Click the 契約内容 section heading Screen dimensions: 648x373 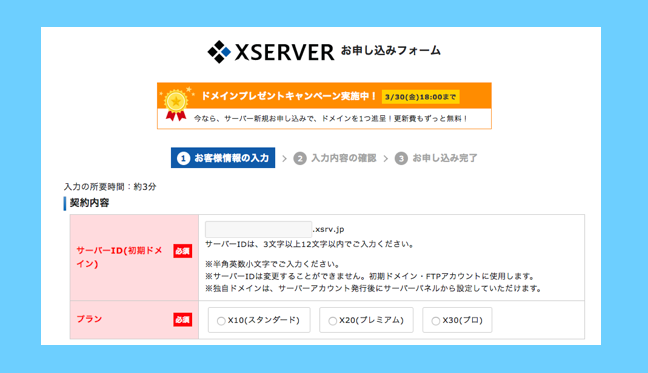tap(89, 203)
